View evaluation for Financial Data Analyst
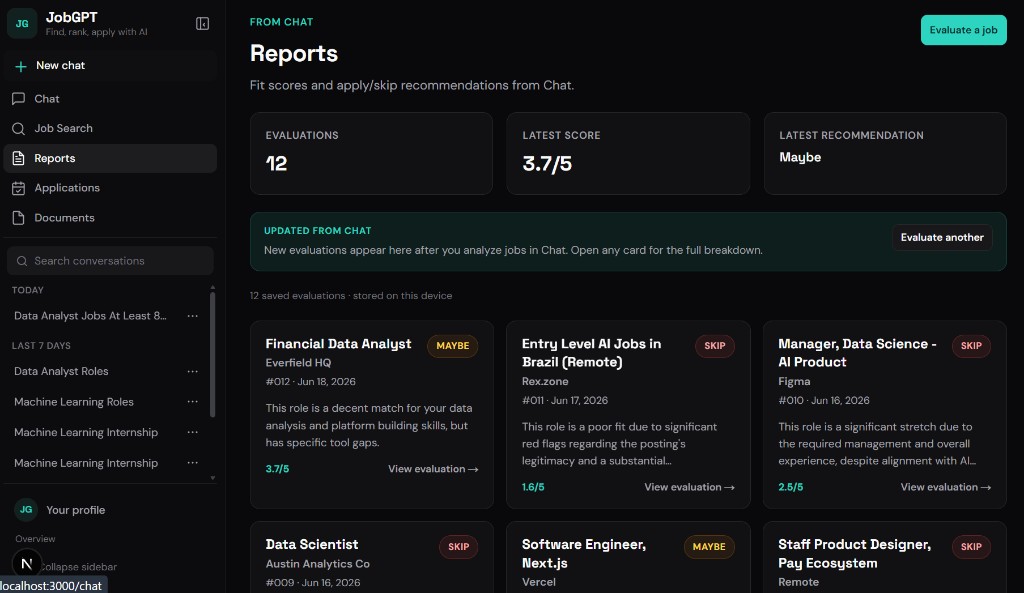The image size is (1024, 593). coord(433,469)
